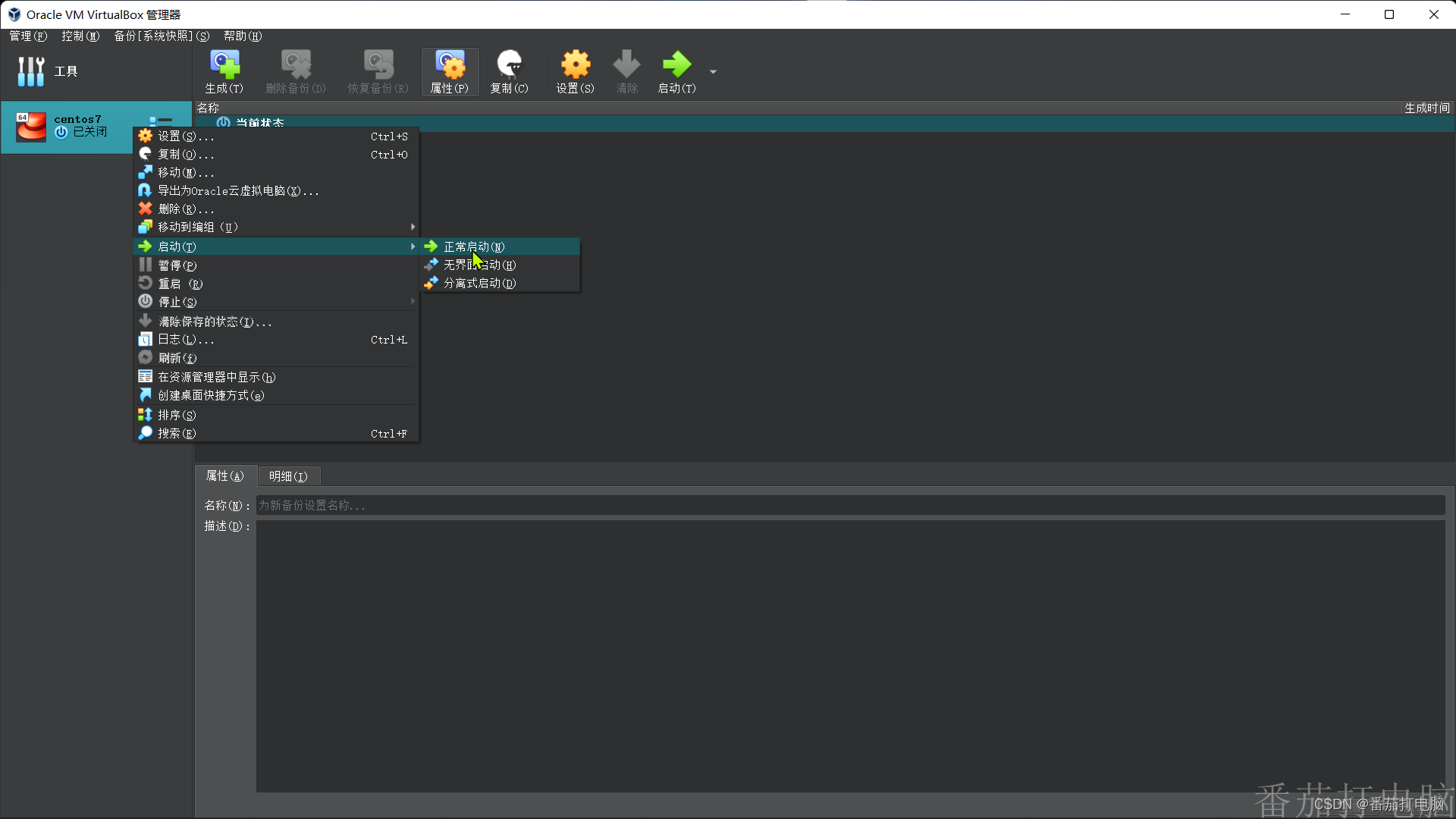Open the centos7 machine tools list button

(x=161, y=121)
